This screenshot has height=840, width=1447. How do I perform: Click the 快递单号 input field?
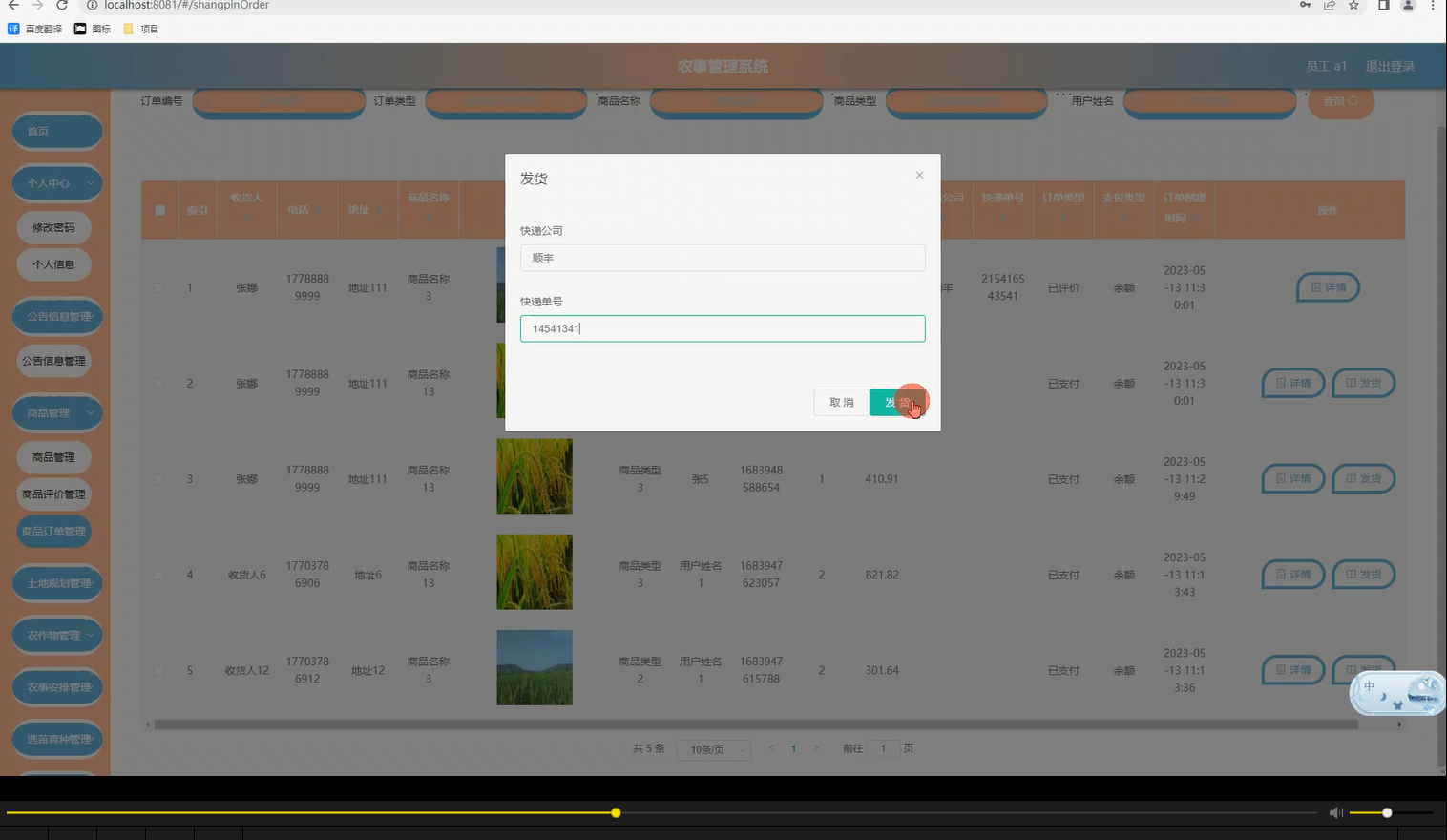[723, 328]
